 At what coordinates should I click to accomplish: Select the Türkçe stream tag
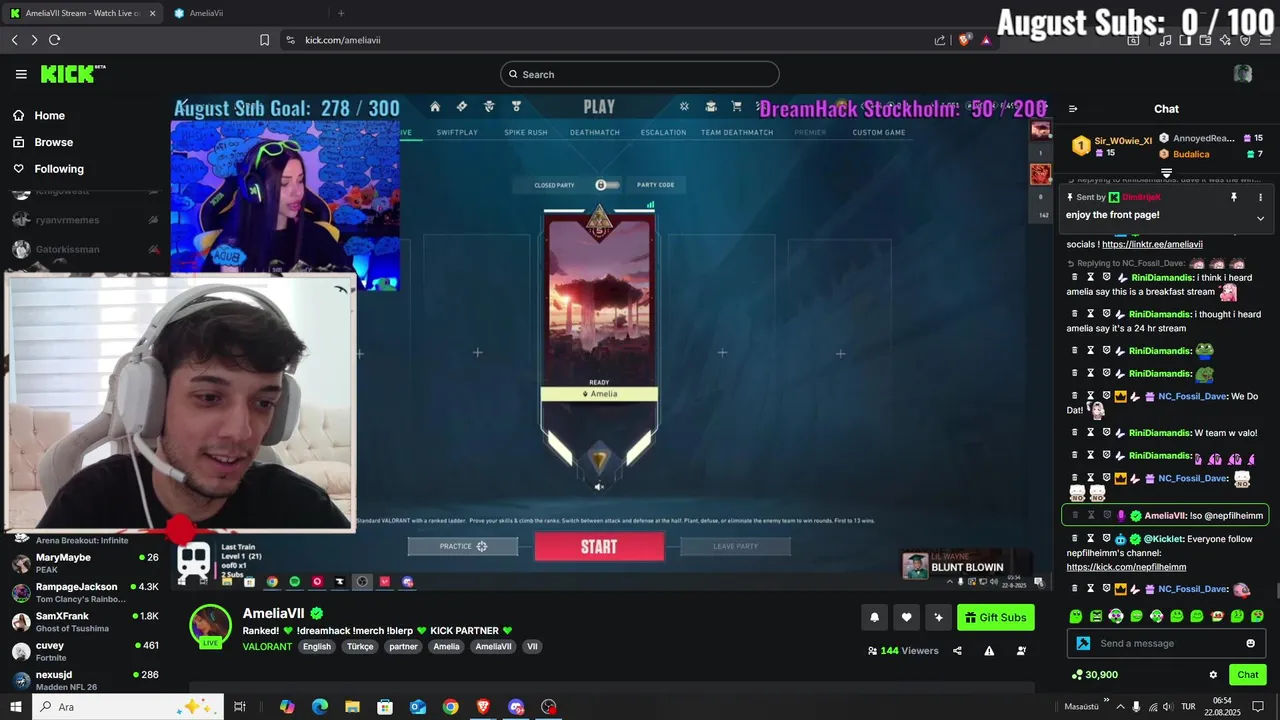tap(360, 647)
